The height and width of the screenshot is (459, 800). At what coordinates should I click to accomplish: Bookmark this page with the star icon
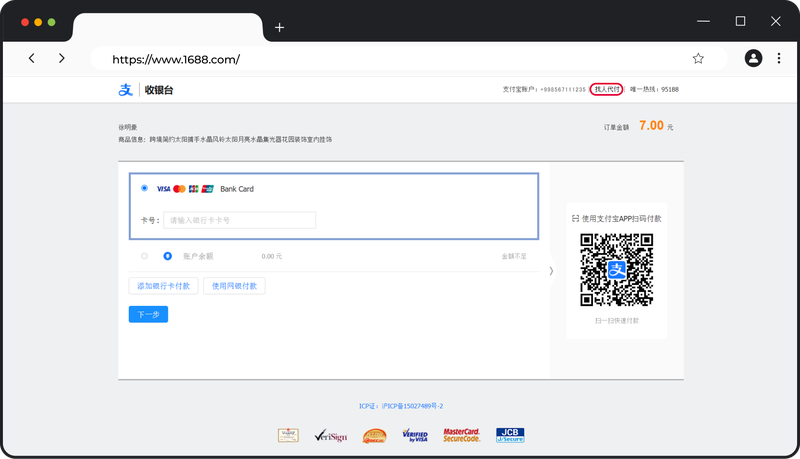click(x=698, y=59)
